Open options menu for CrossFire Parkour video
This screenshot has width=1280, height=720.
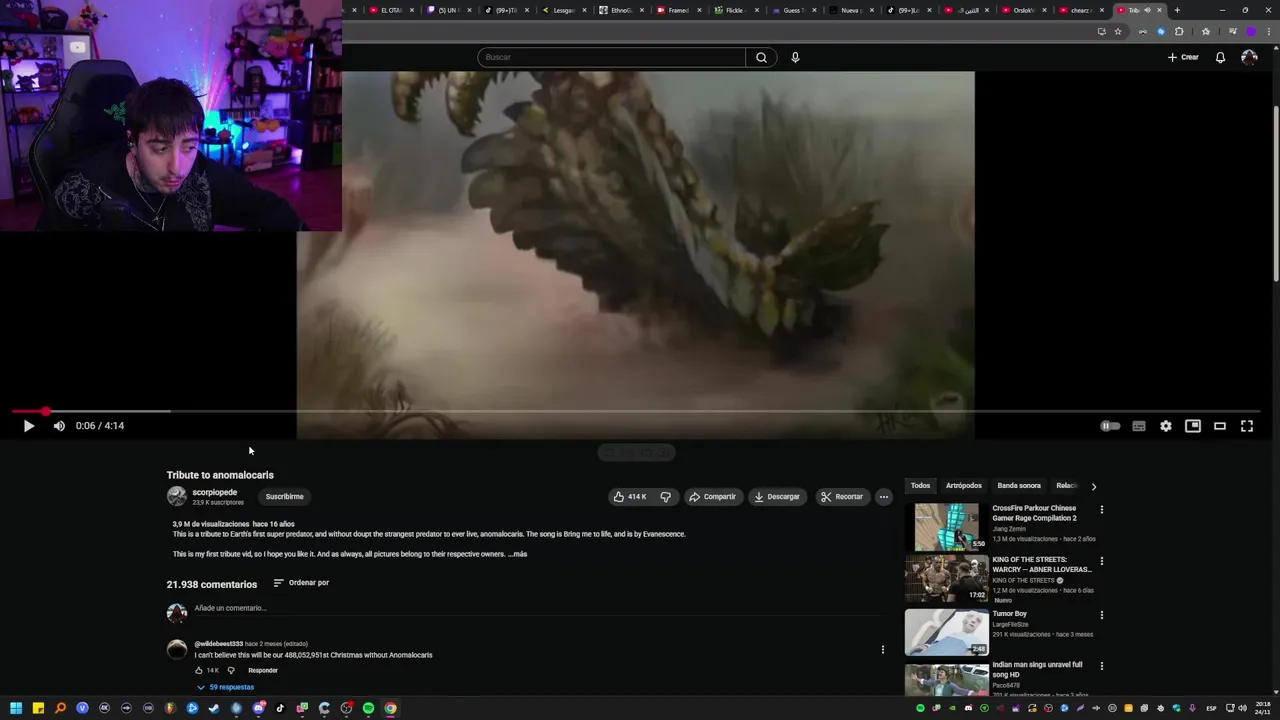pyautogui.click(x=1102, y=510)
